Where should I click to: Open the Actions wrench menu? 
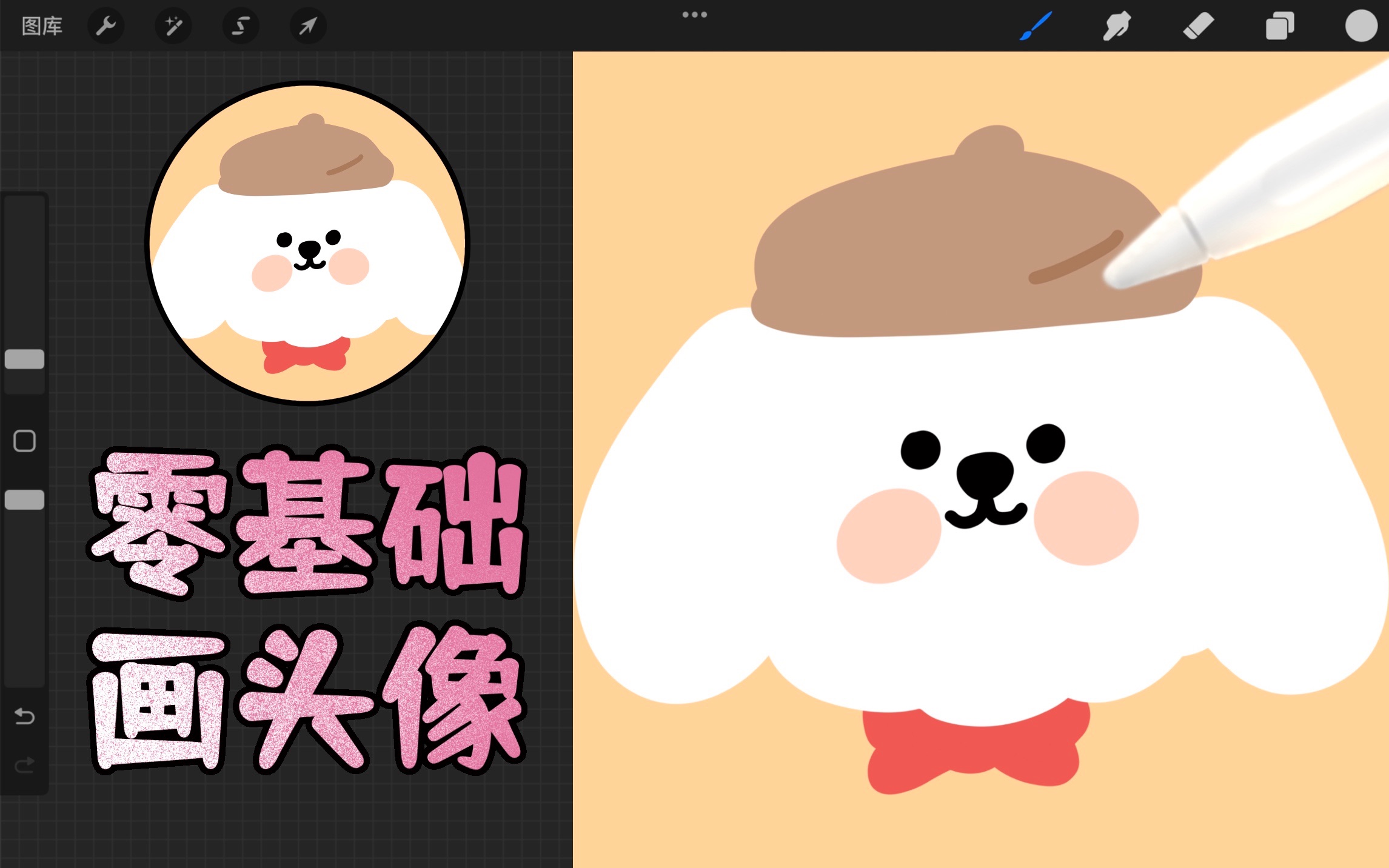point(106,26)
